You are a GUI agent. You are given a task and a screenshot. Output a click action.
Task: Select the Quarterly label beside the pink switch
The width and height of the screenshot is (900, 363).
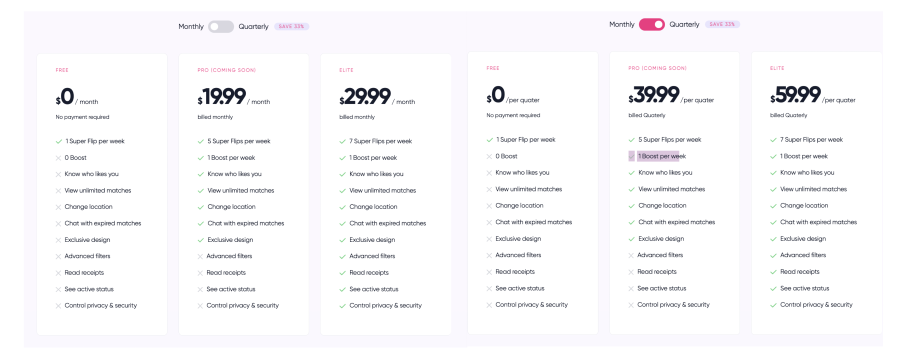coord(684,25)
